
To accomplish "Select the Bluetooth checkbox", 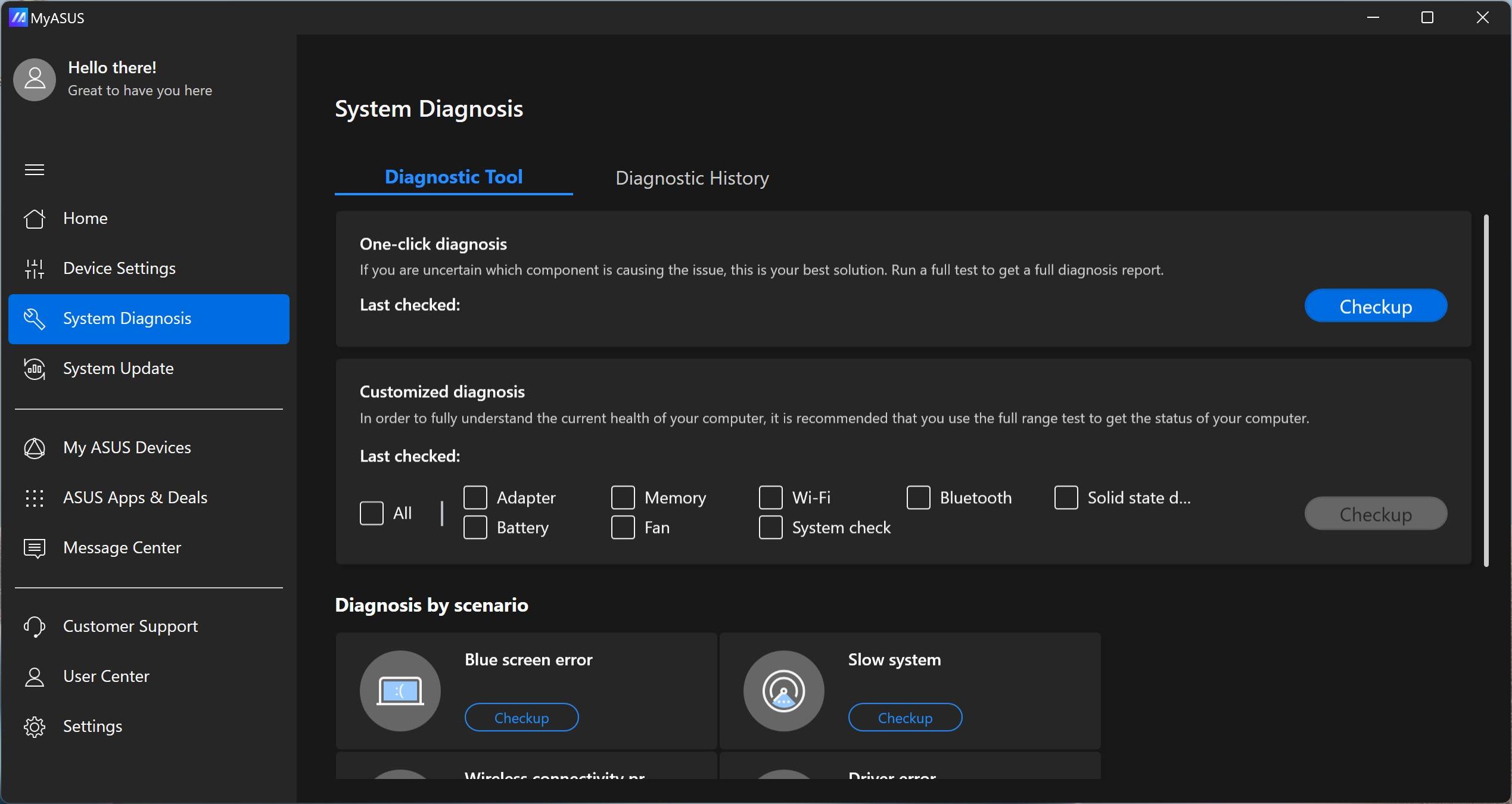I will pyautogui.click(x=919, y=497).
